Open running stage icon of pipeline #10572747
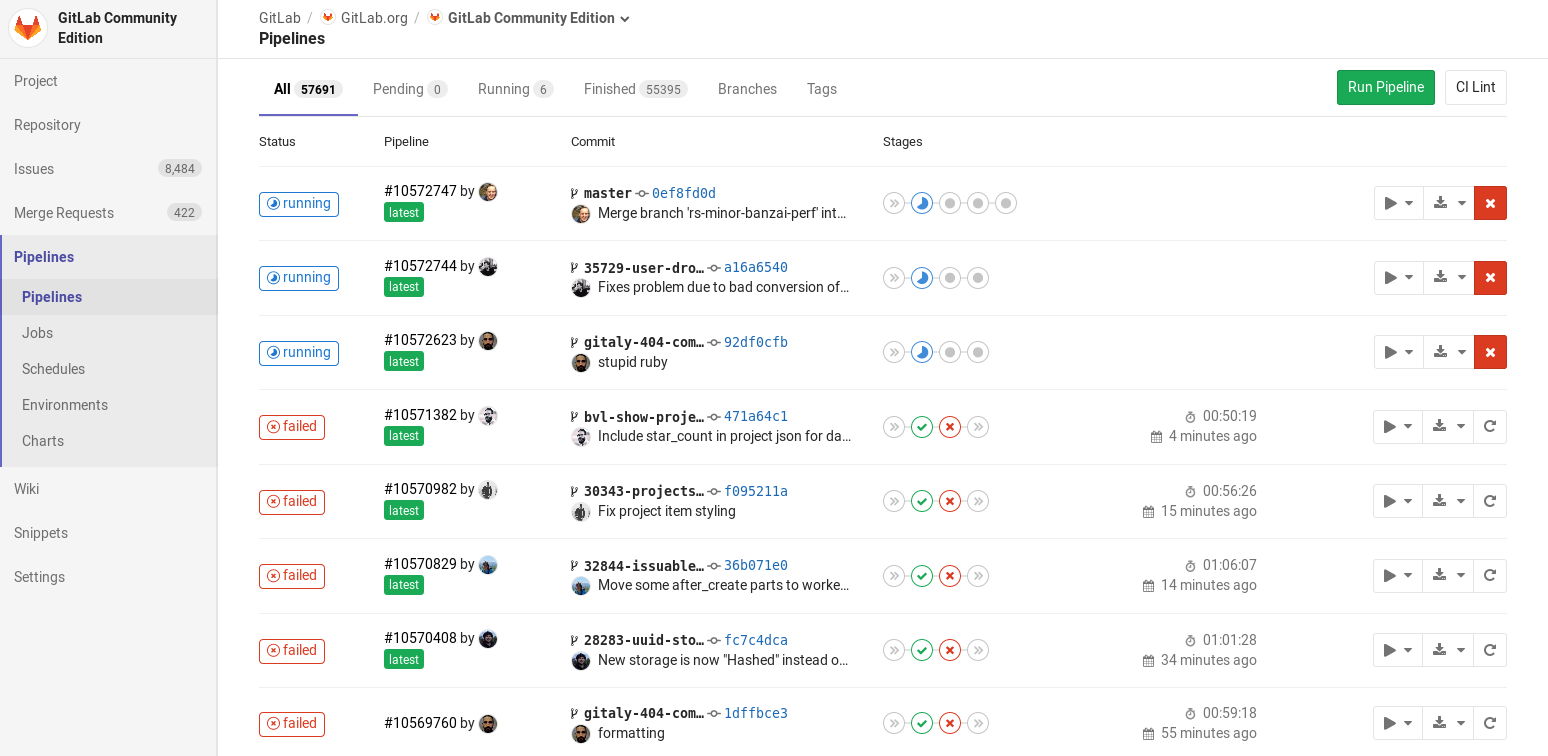The width and height of the screenshot is (1548, 756). (x=922, y=203)
